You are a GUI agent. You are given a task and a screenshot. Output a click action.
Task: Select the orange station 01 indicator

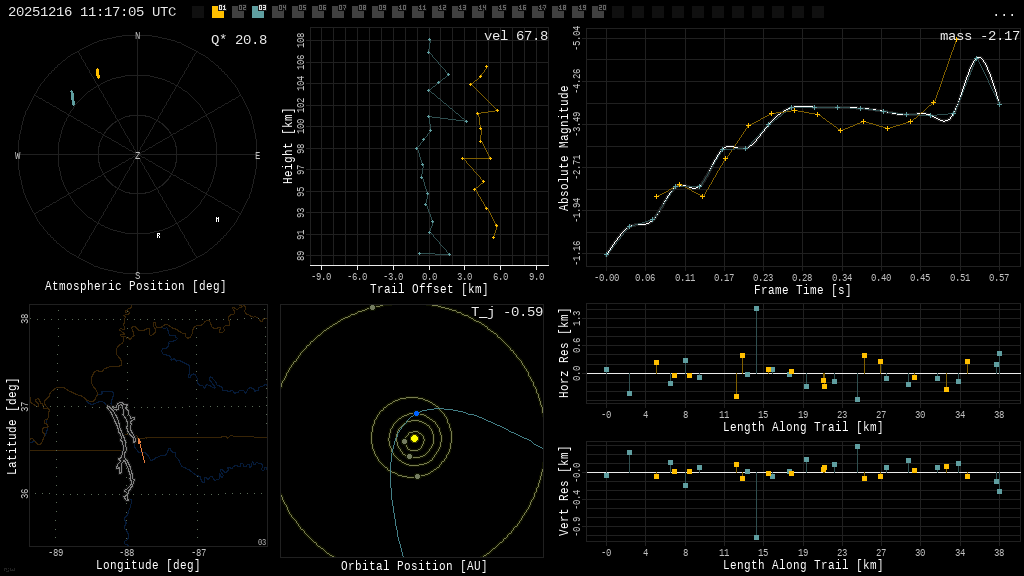coord(218,12)
